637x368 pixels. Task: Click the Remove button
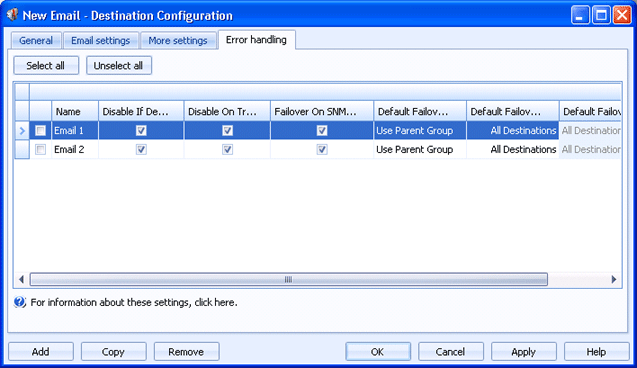(186, 351)
